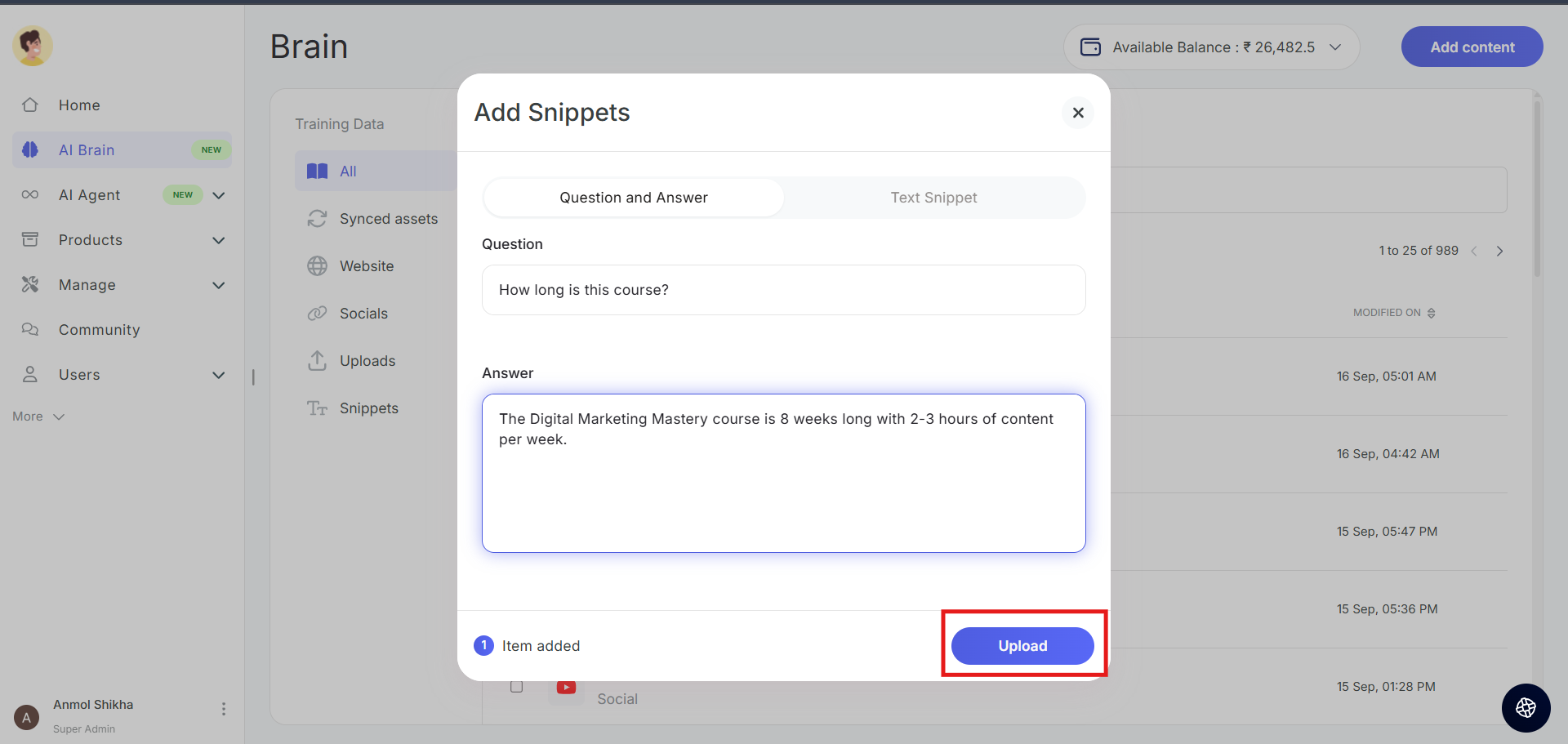Click the Uploads icon in Training Data
Viewport: 1568px width, 744px height.
point(317,361)
